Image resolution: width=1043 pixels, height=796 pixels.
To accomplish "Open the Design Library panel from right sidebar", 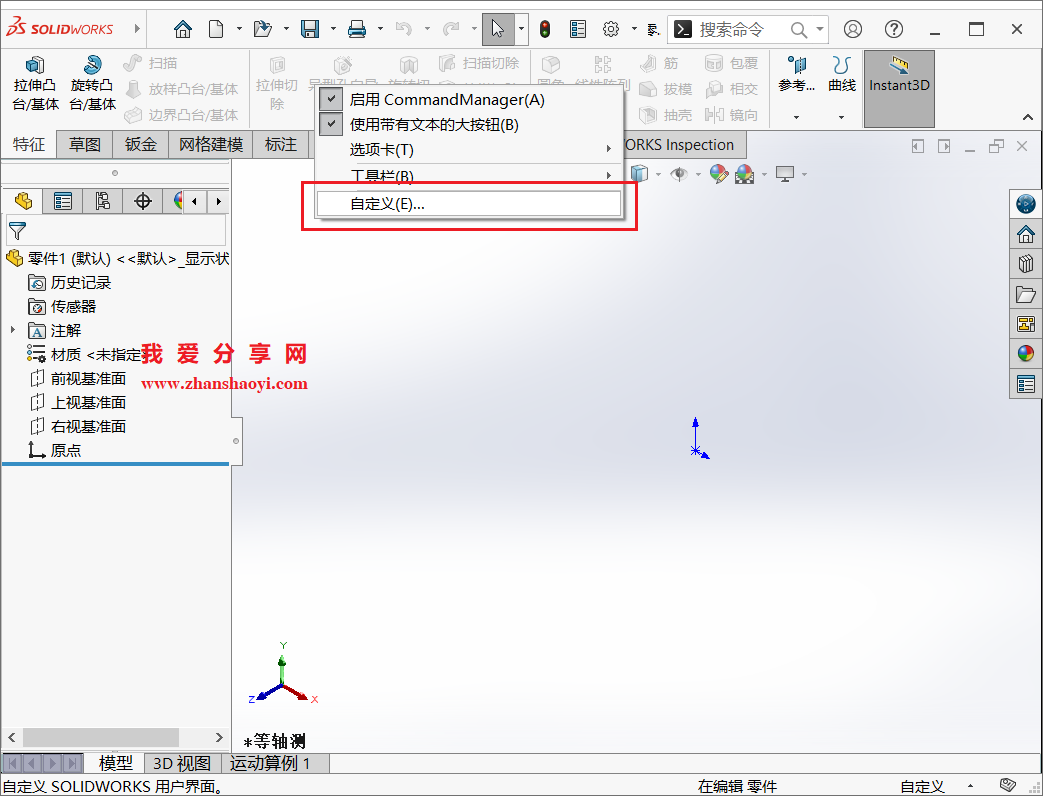I will 1025,263.
